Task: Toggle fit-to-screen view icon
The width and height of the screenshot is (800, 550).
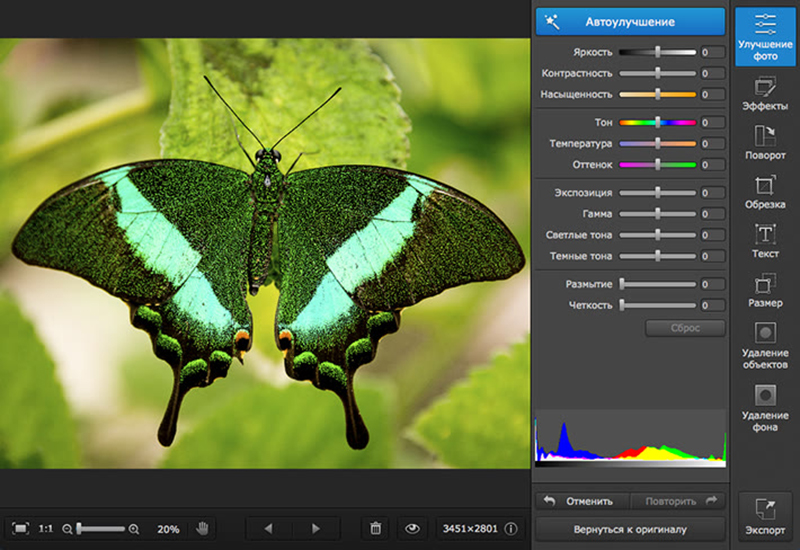Action: point(20,528)
